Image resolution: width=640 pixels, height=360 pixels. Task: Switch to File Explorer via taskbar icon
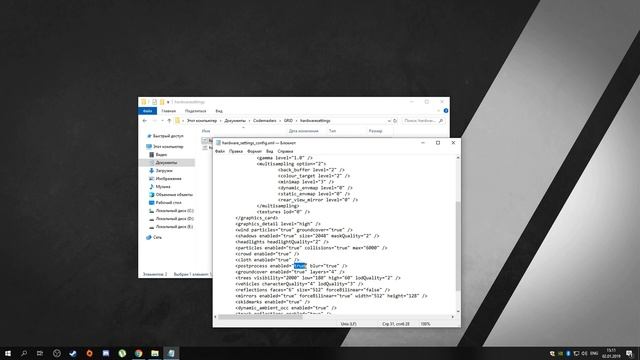coord(155,353)
